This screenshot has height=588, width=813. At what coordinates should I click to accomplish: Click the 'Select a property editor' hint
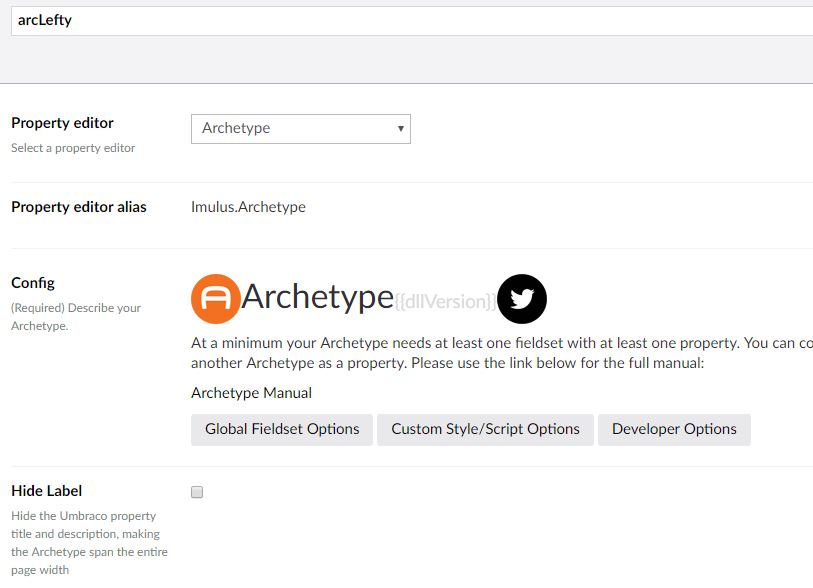click(x=73, y=148)
